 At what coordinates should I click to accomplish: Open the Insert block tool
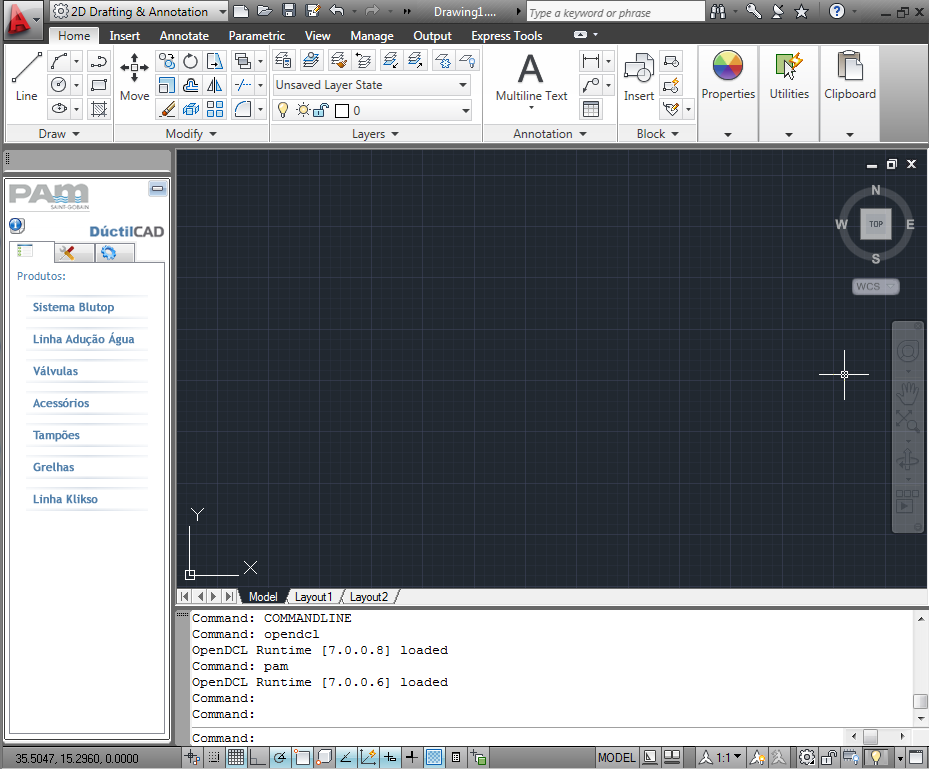pos(639,77)
